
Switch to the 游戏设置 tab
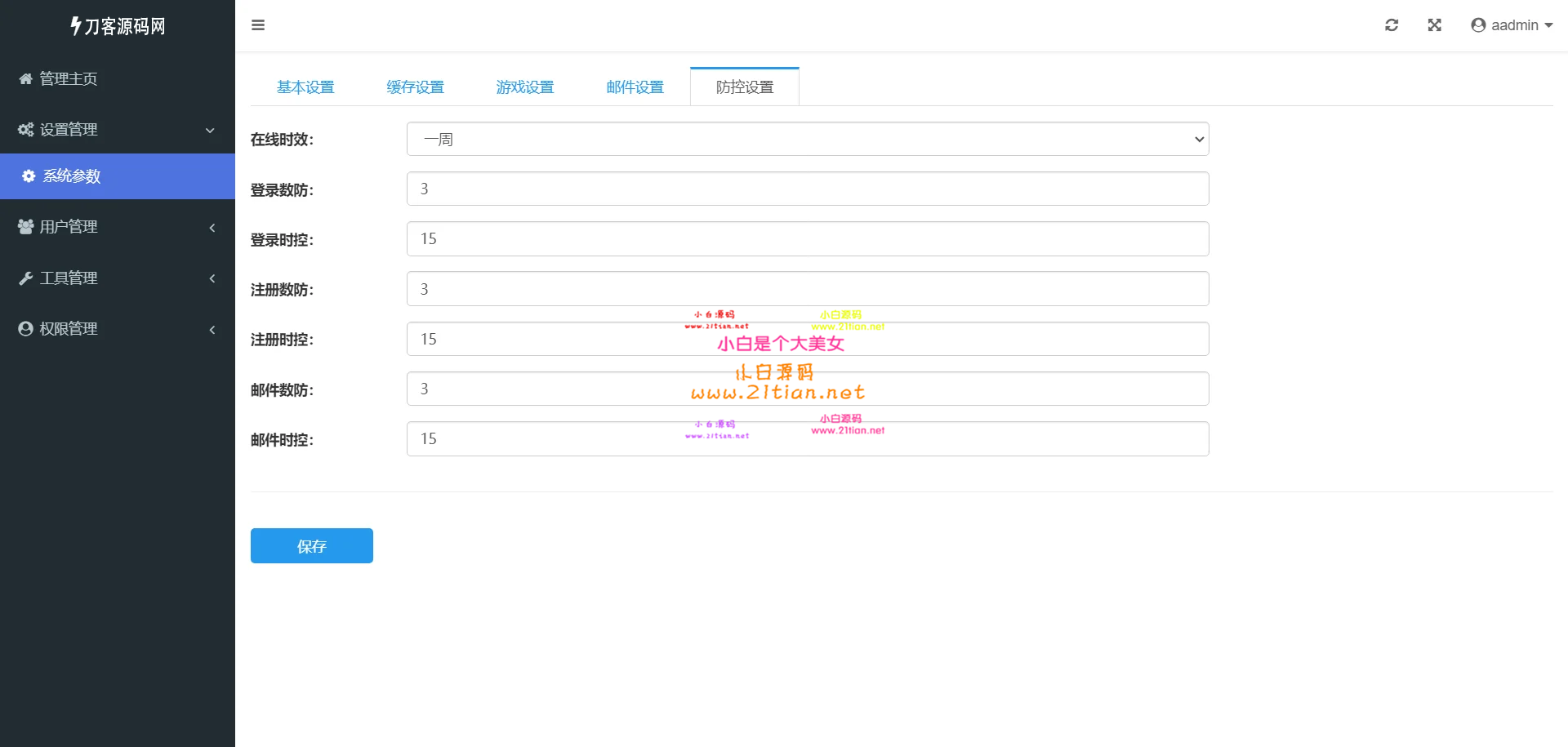point(525,87)
